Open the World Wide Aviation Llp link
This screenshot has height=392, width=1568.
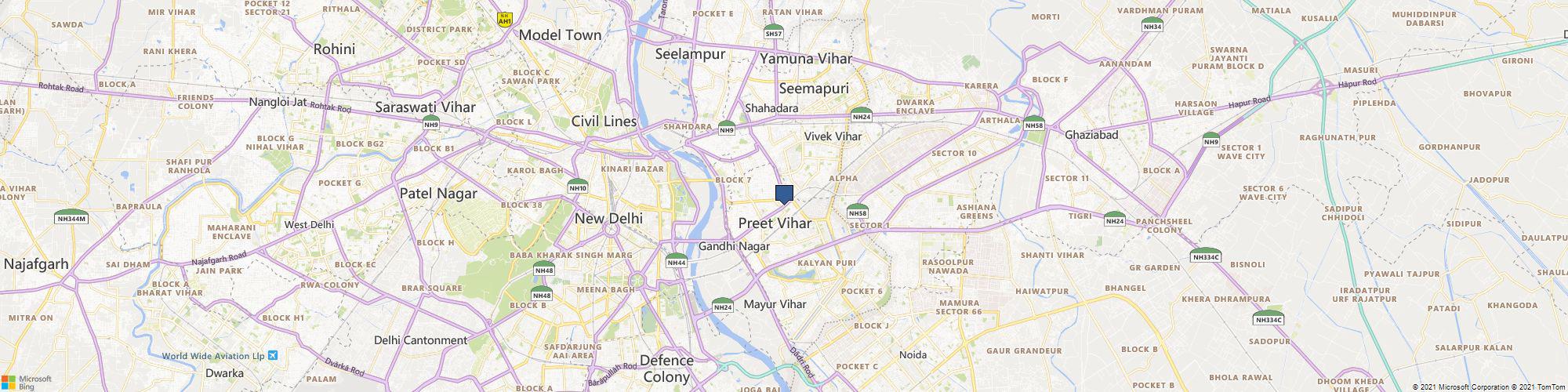(x=212, y=355)
